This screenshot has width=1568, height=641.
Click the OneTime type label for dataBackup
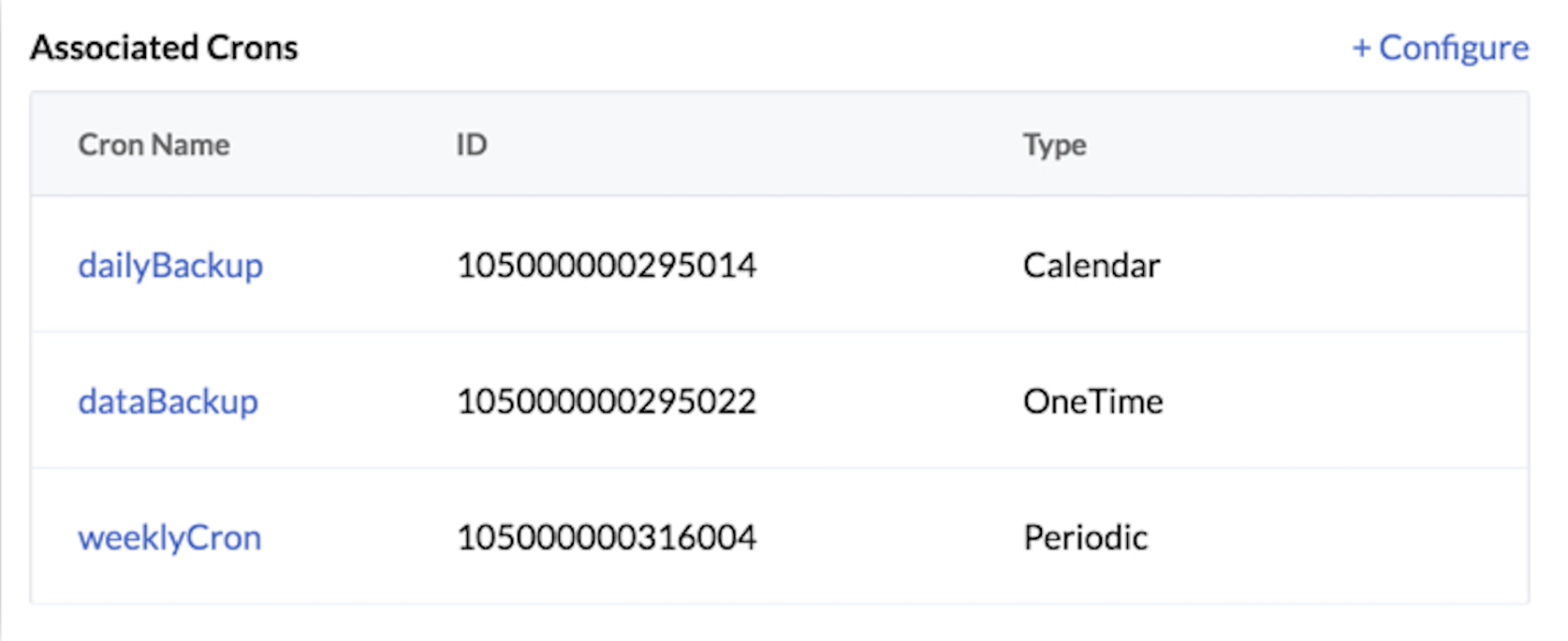coord(1092,401)
